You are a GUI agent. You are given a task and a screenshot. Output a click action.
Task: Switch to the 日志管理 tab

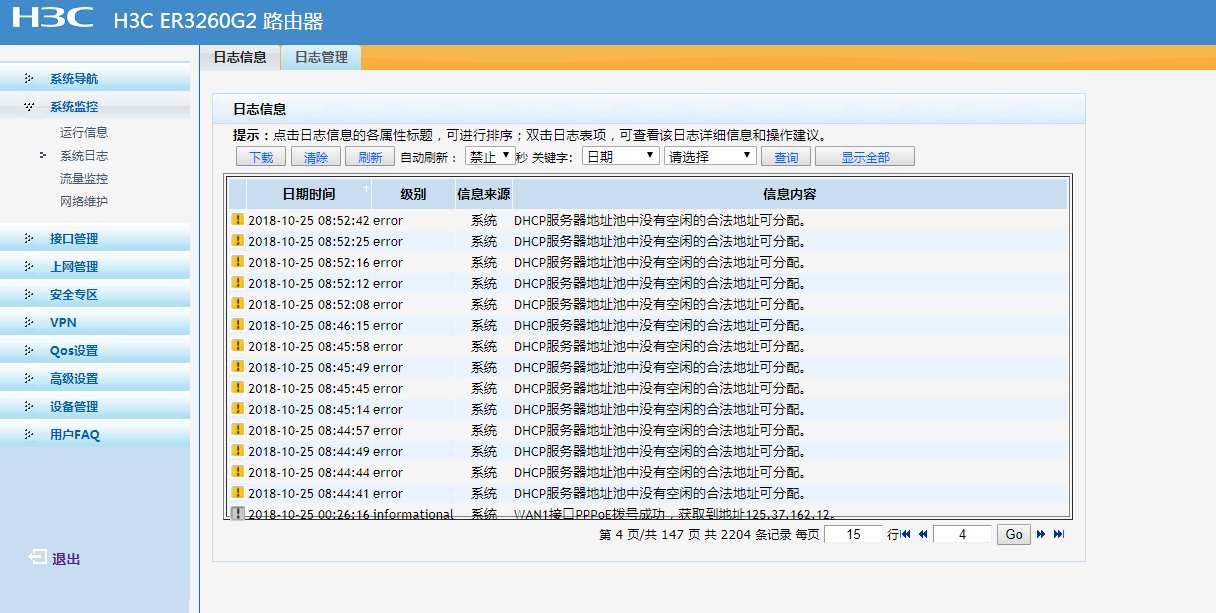[321, 58]
